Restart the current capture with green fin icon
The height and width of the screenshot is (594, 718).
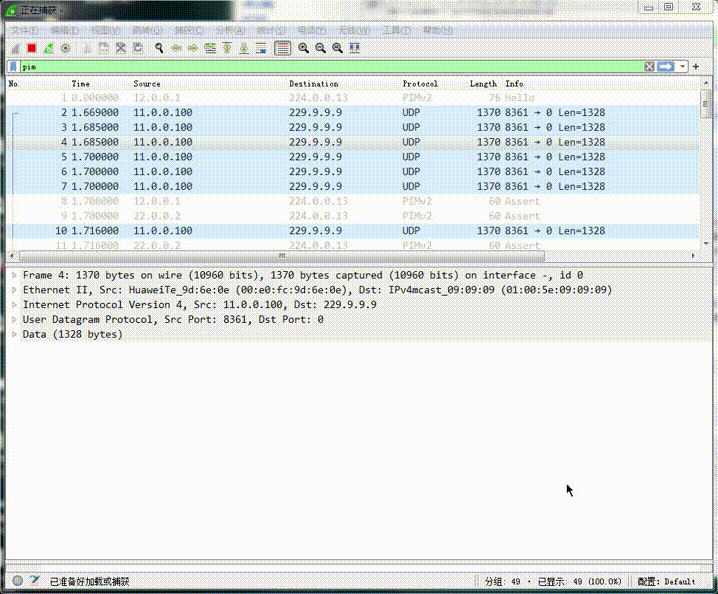pos(48,48)
